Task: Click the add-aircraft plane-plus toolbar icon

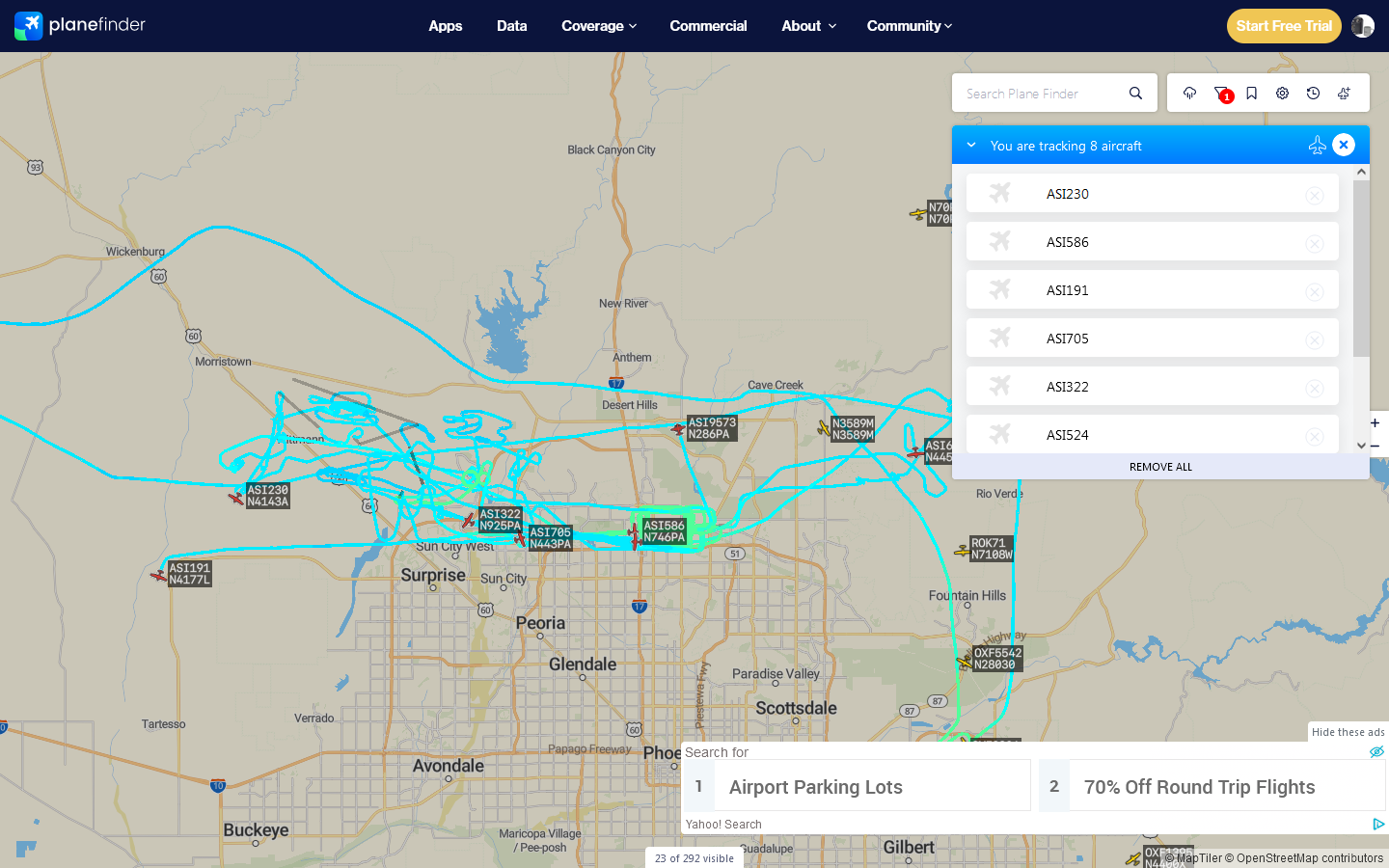Action: 1344,94
